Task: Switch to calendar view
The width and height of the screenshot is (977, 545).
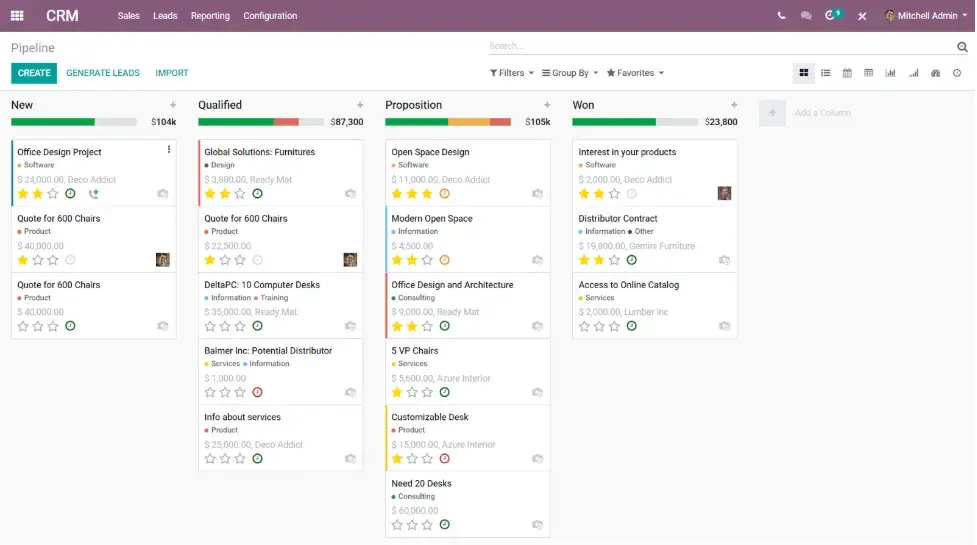Action: pos(847,73)
